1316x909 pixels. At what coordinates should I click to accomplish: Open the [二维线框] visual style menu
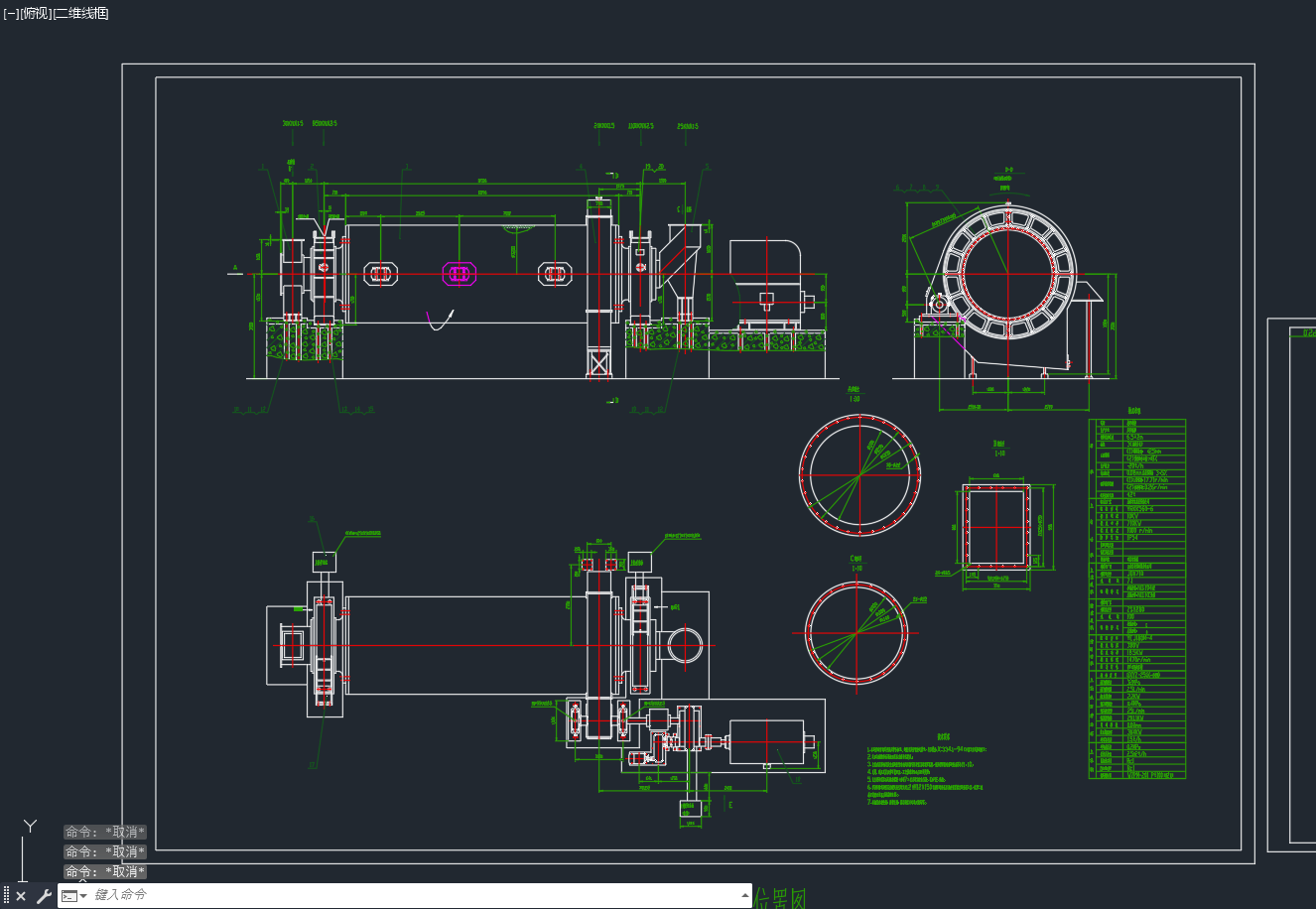click(x=80, y=13)
